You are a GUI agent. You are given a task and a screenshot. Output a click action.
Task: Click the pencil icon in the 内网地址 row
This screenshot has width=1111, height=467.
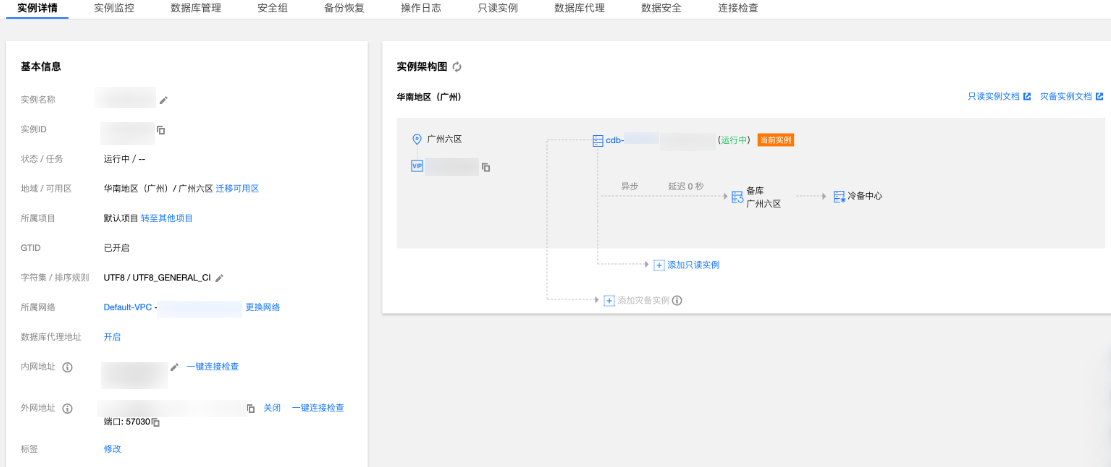point(174,367)
